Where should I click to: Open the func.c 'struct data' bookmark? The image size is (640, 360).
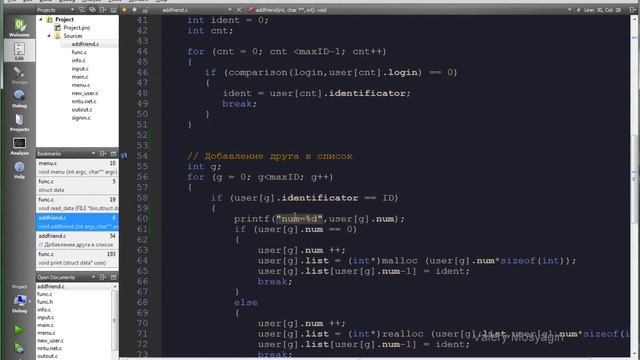point(77,185)
